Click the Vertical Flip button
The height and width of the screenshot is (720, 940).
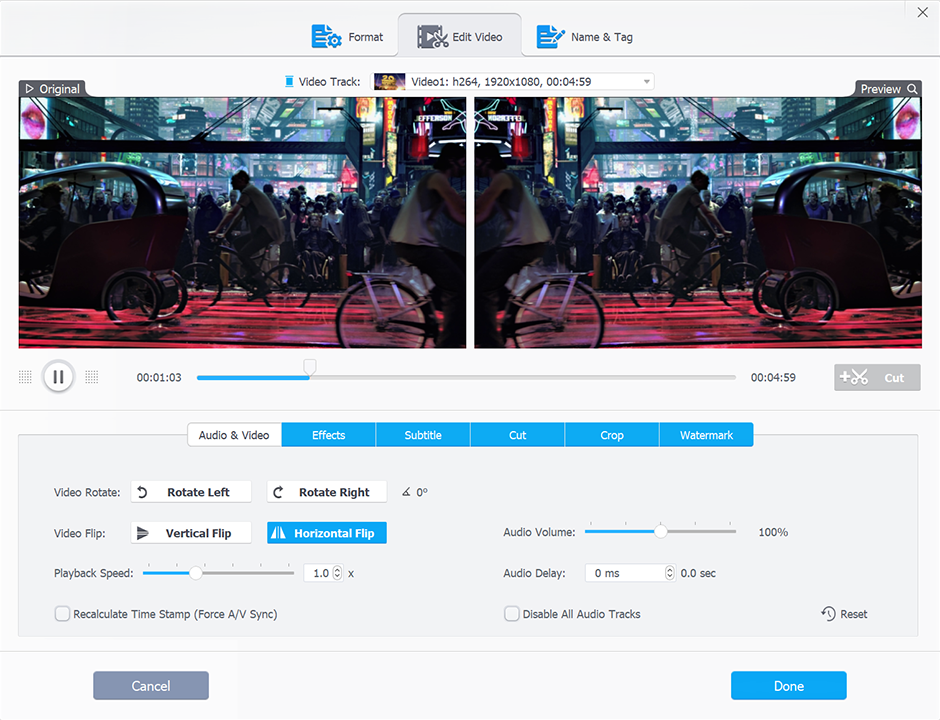pos(191,533)
